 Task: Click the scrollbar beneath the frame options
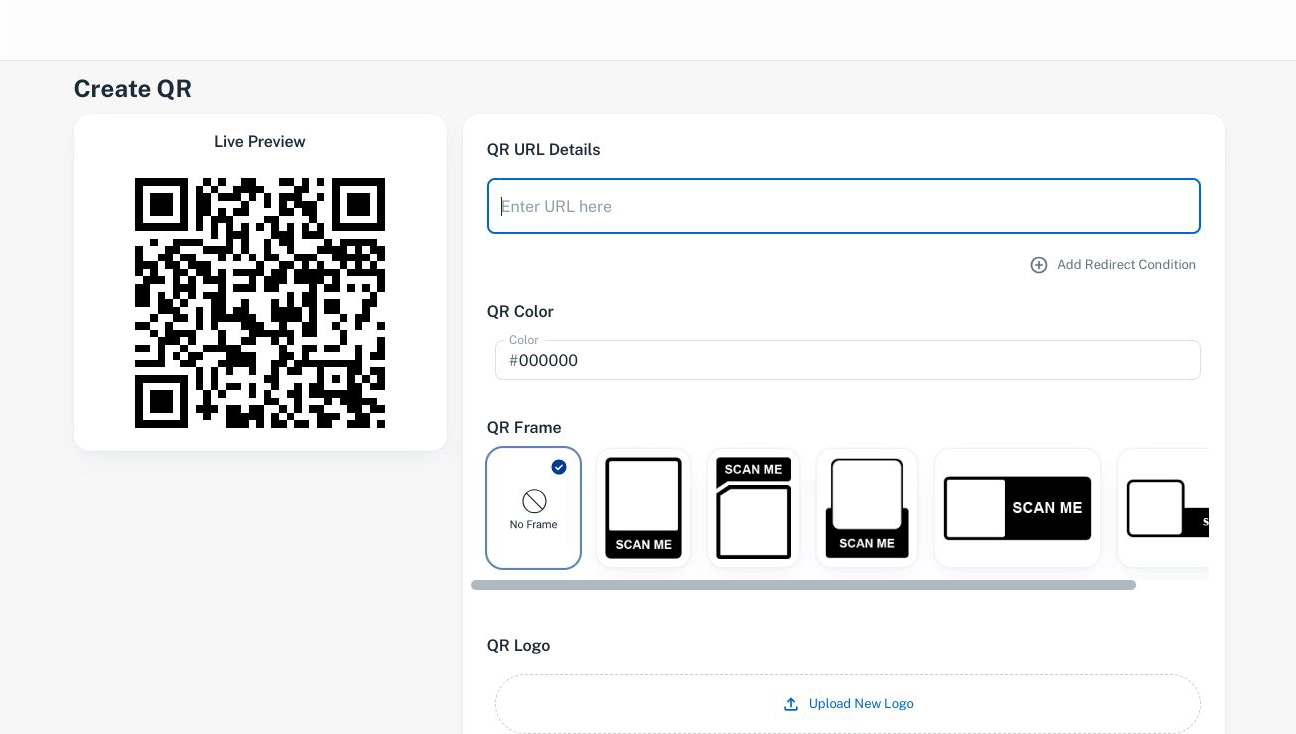pos(803,585)
